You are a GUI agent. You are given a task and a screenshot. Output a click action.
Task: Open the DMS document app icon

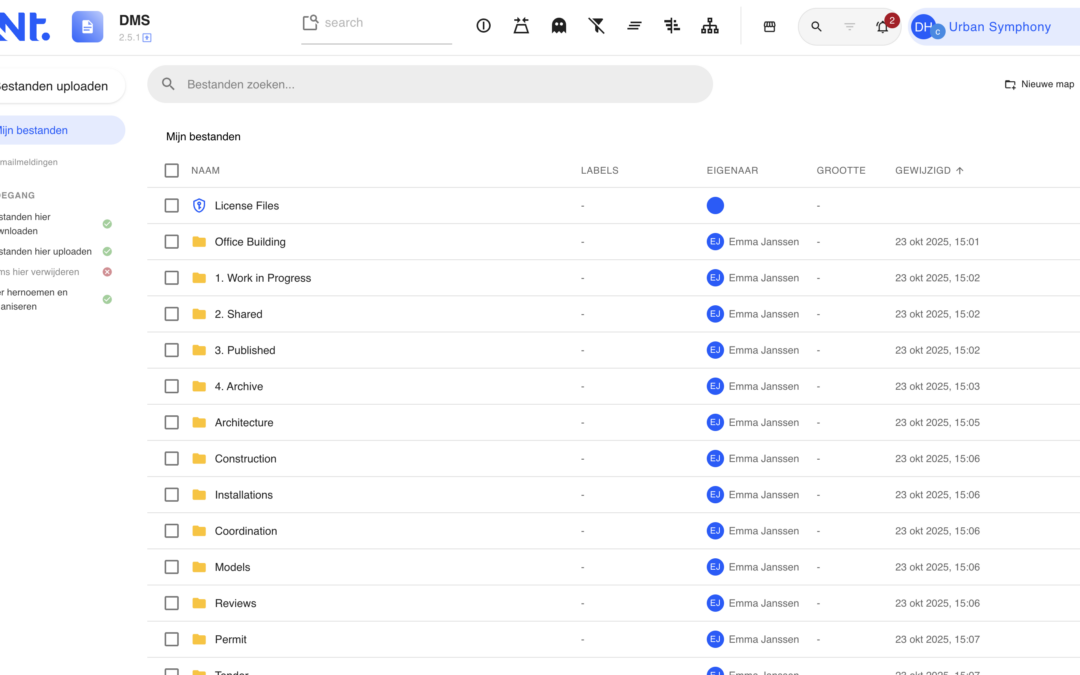tap(87, 27)
